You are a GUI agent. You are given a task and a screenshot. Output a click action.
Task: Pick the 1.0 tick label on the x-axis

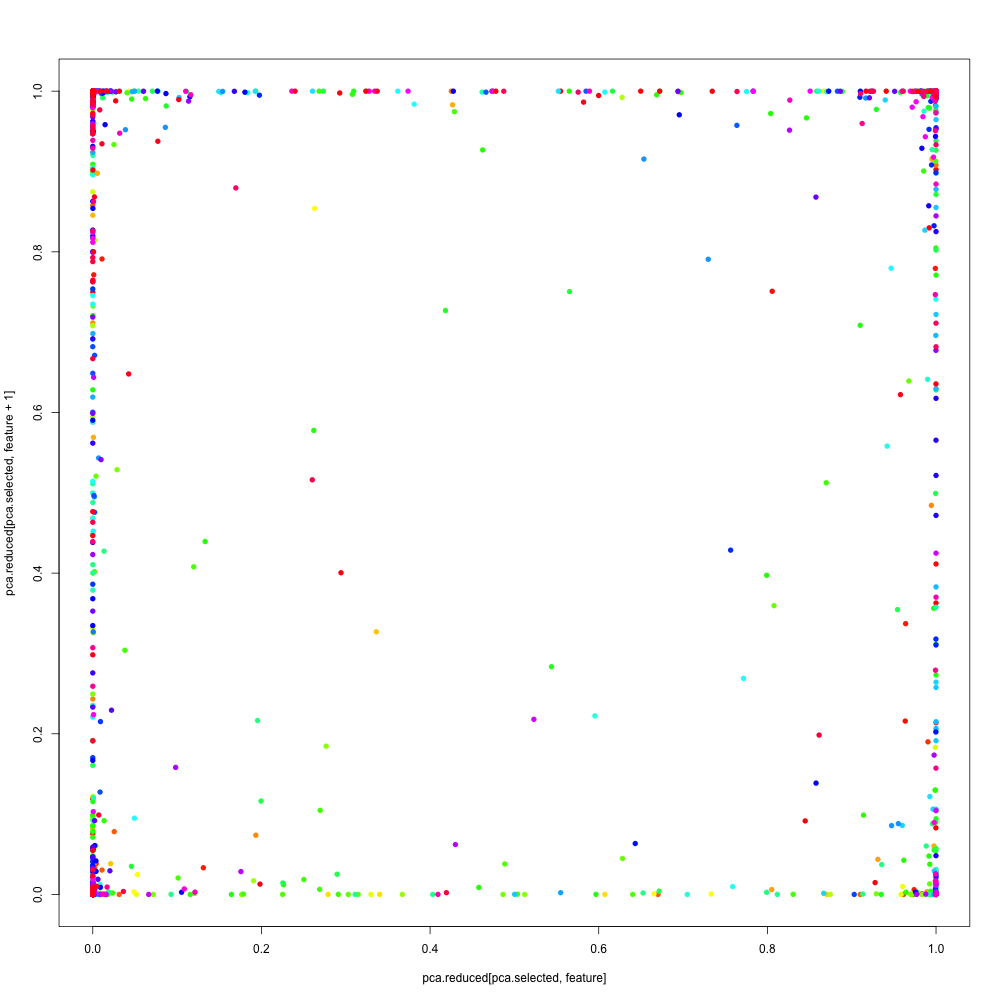point(936,942)
